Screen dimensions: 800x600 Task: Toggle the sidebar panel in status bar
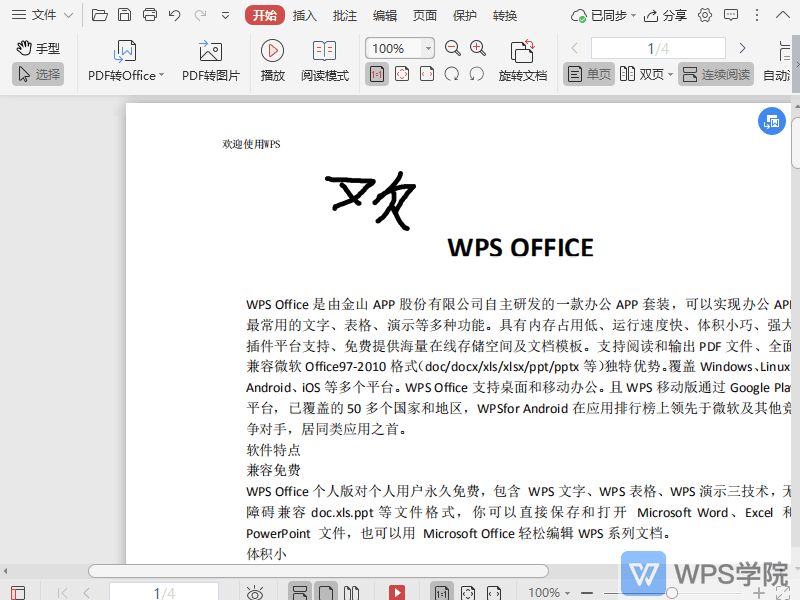(x=18, y=593)
